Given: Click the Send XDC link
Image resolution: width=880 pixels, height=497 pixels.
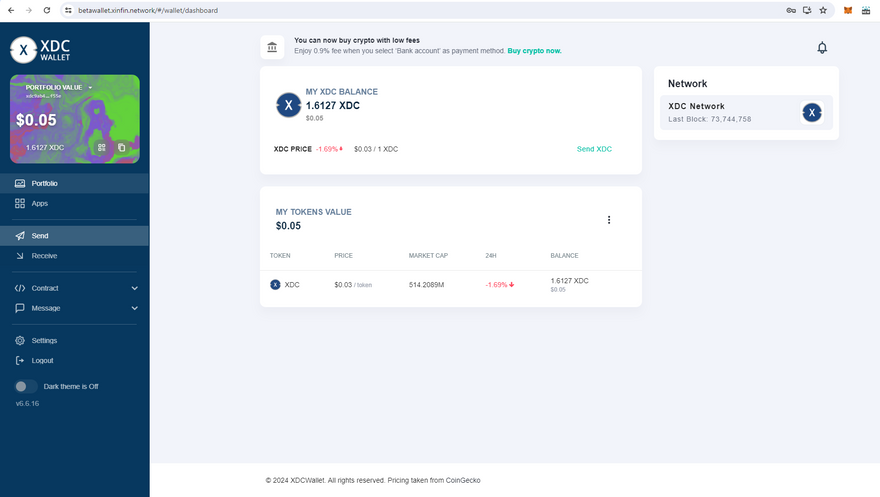Looking at the screenshot, I should 594,149.
